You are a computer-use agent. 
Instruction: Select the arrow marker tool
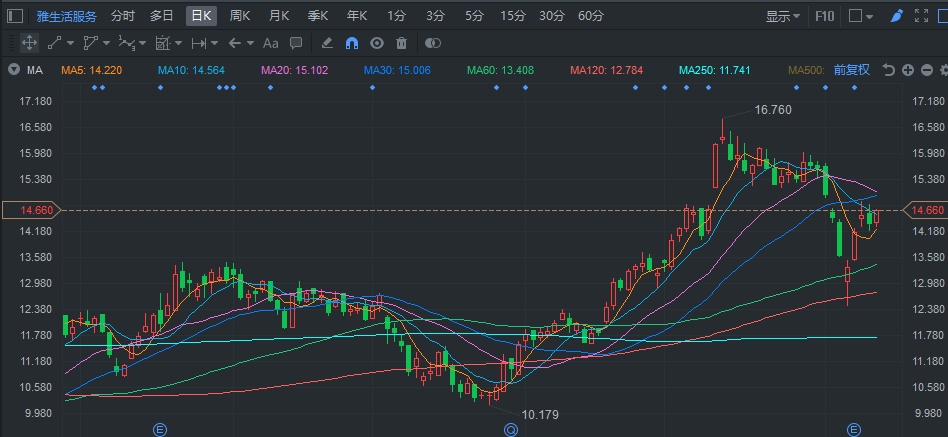(x=235, y=43)
